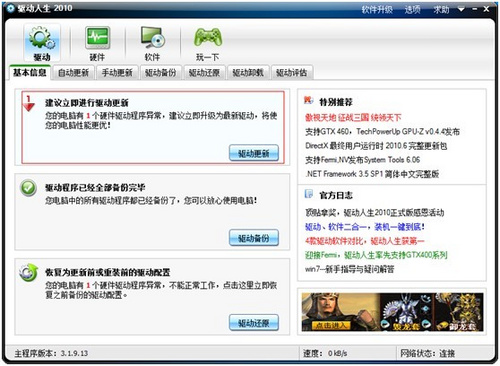Open the red 4款驱动软件对比 link
This screenshot has height=366, width=500.
[365, 241]
